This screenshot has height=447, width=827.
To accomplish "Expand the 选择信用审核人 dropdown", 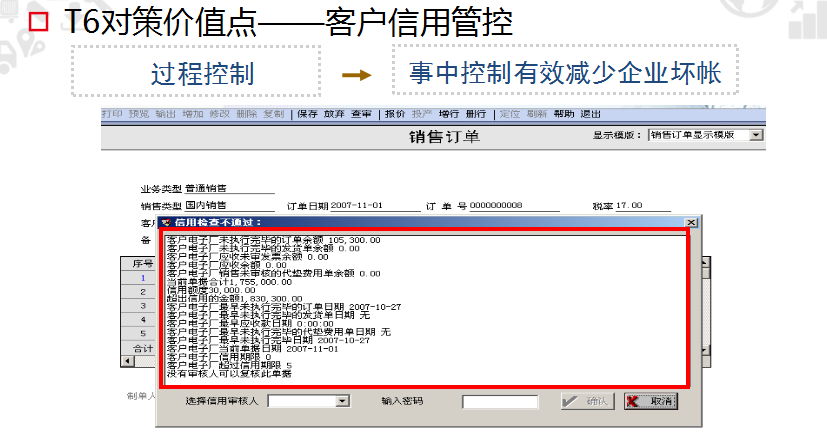I will 342,401.
